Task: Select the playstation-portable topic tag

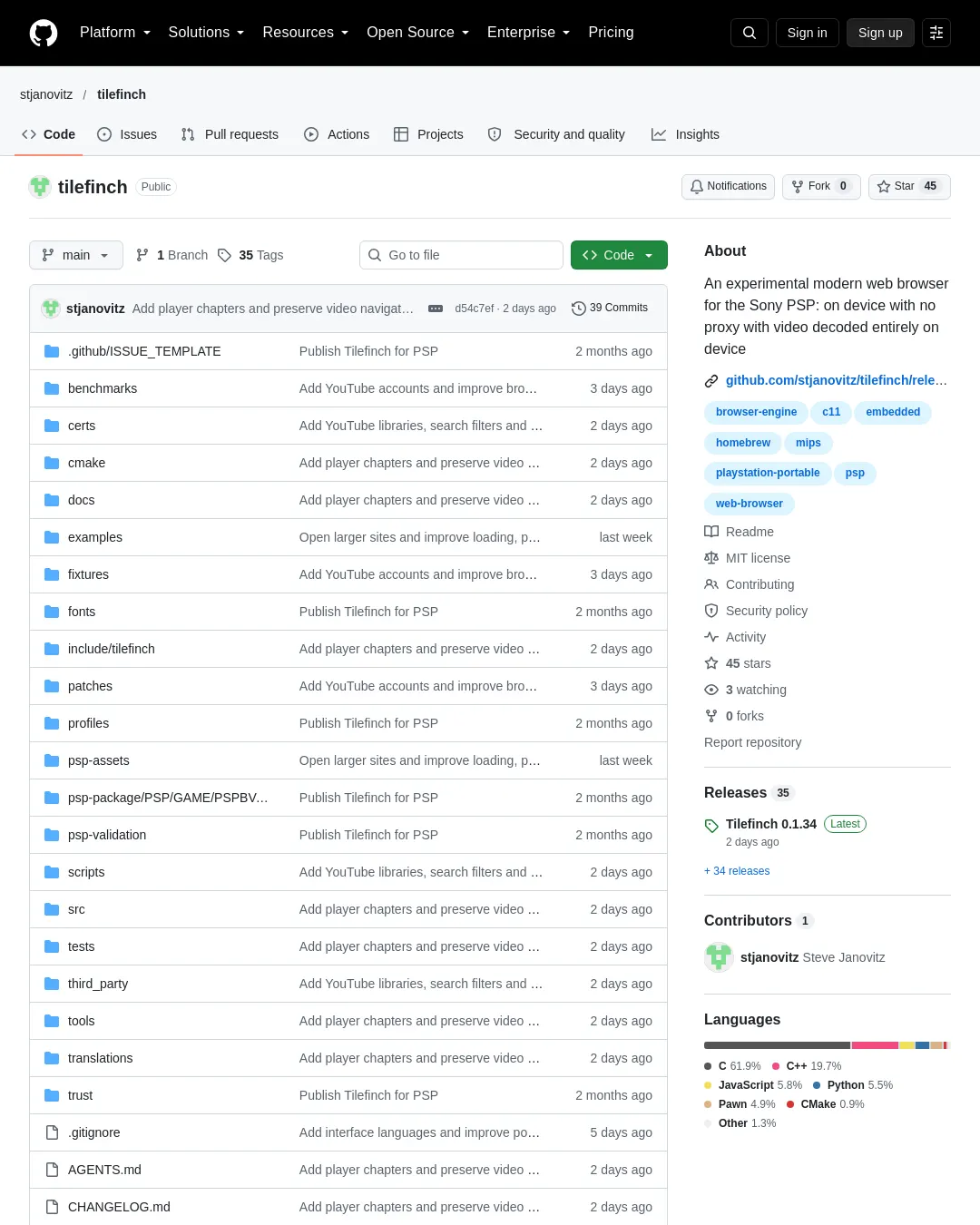Action: [768, 473]
